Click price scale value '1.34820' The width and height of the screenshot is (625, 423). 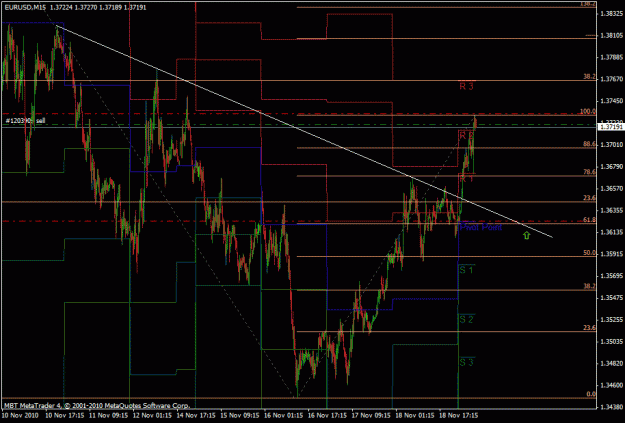[x=611, y=364]
